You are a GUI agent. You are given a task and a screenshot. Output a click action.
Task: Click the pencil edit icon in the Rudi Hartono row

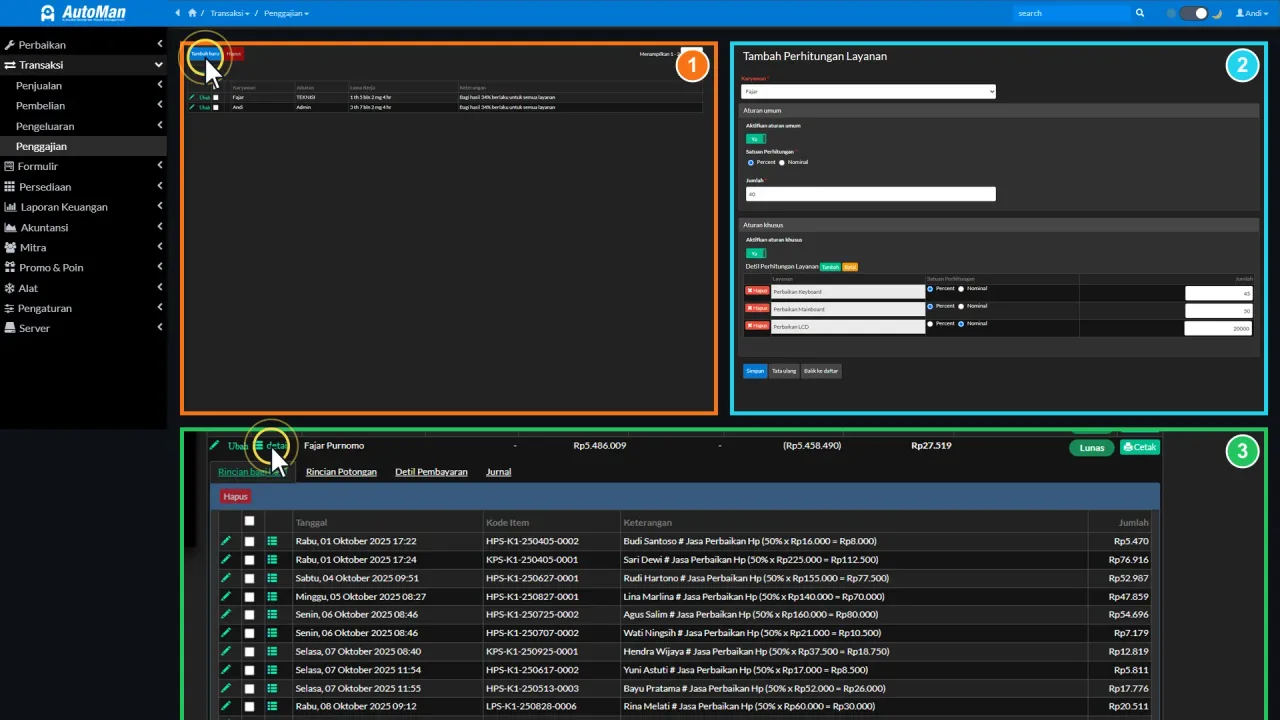[x=226, y=577]
